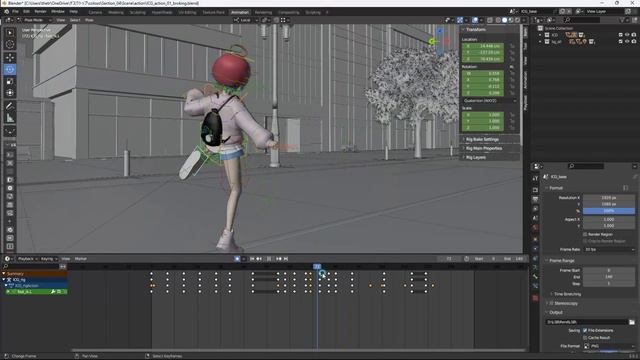This screenshot has width=640, height=360.
Task: Adjust the resolution percentage slider
Action: tap(609, 211)
